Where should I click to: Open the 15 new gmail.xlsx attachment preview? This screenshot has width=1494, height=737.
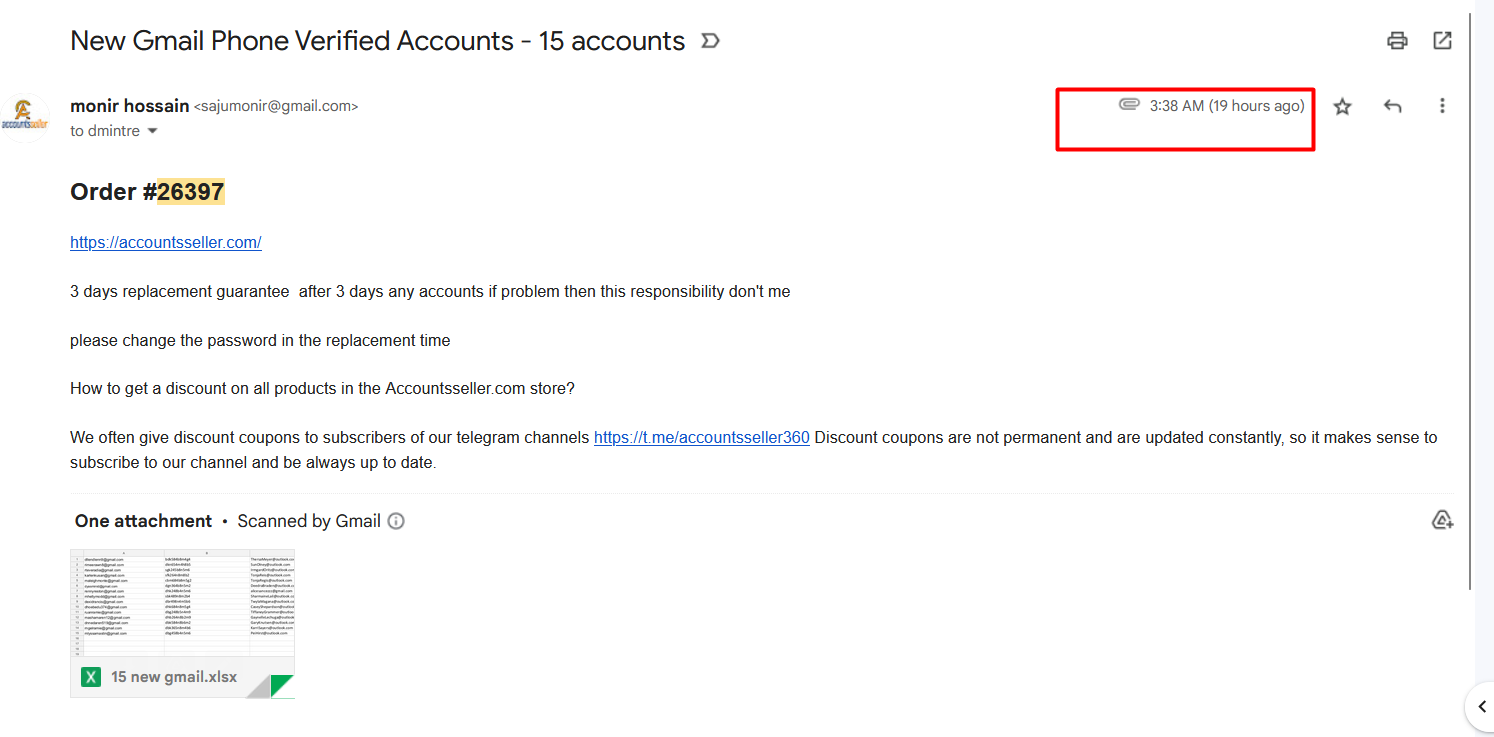(183, 623)
